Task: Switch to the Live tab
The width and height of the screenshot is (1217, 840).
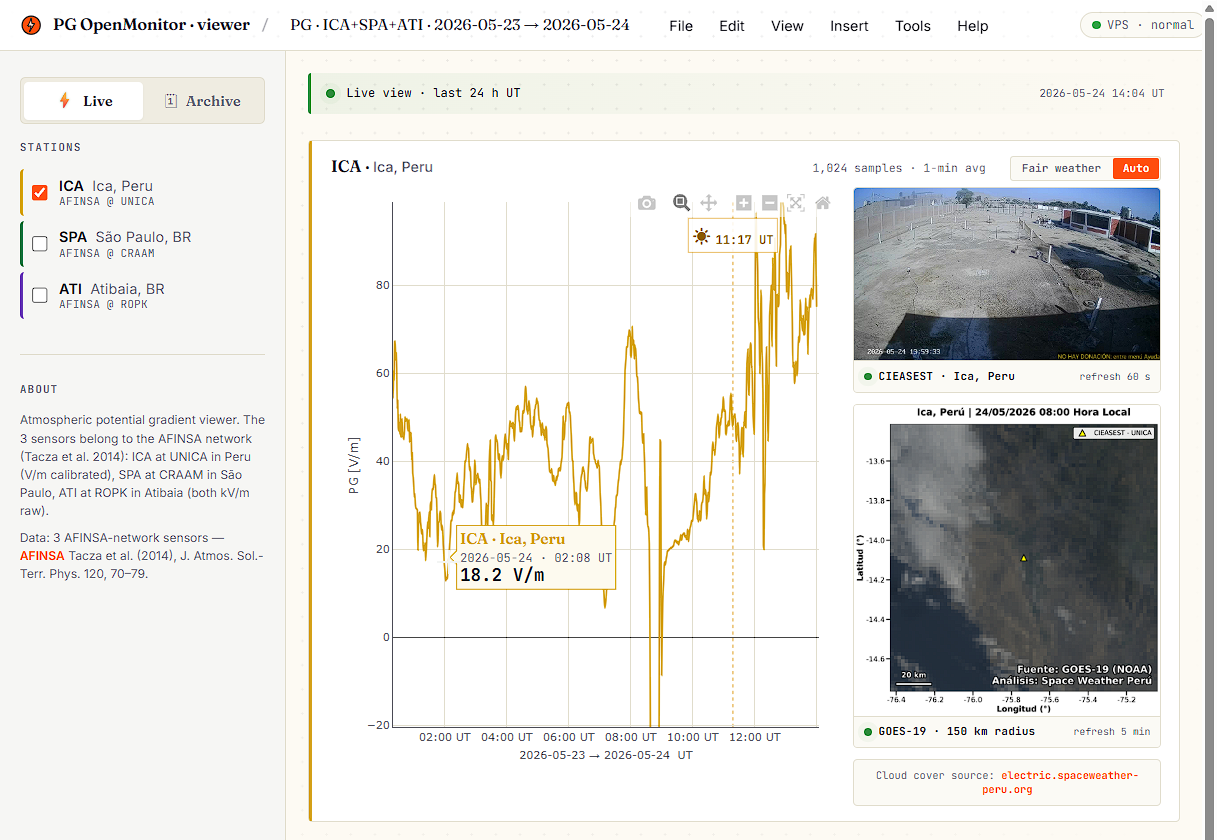Action: [x=84, y=101]
